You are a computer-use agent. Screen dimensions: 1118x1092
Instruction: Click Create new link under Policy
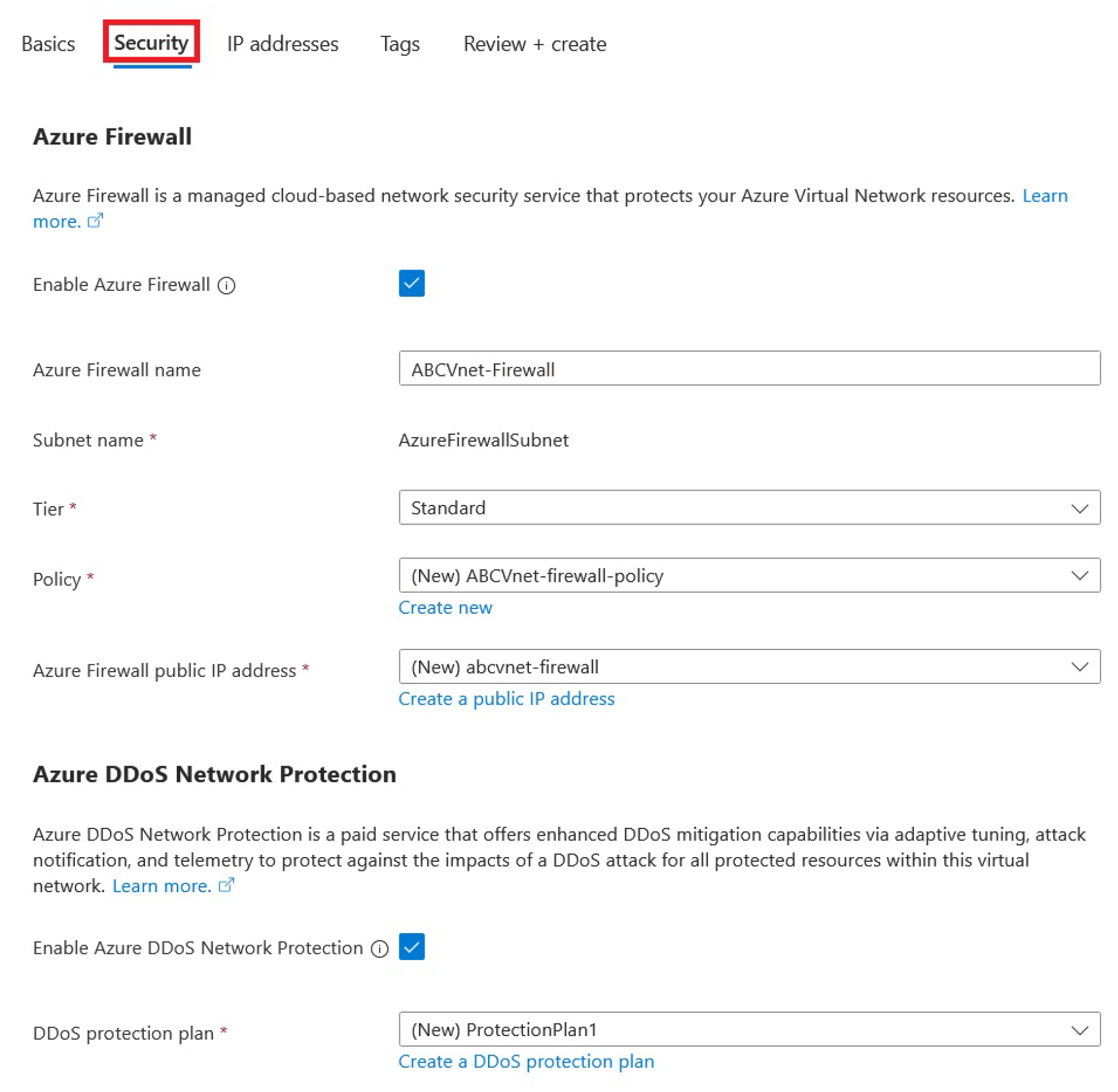pos(445,608)
